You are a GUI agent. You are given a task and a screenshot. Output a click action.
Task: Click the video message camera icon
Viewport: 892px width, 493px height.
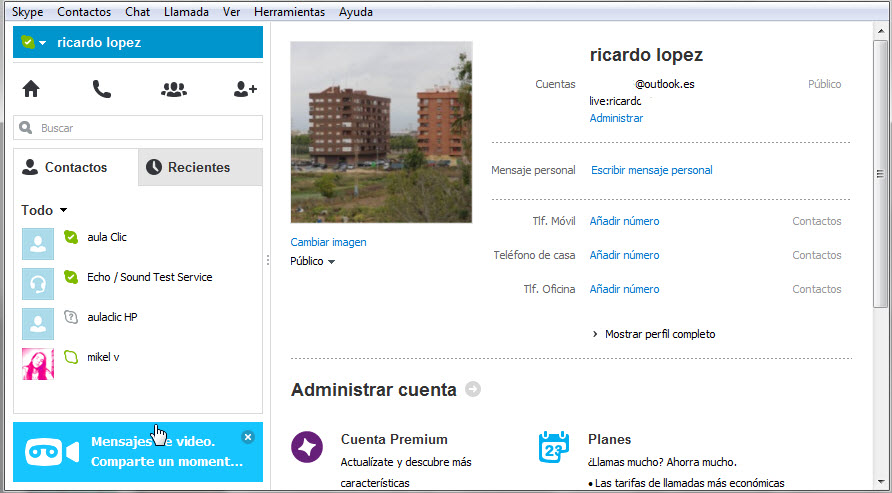52,452
